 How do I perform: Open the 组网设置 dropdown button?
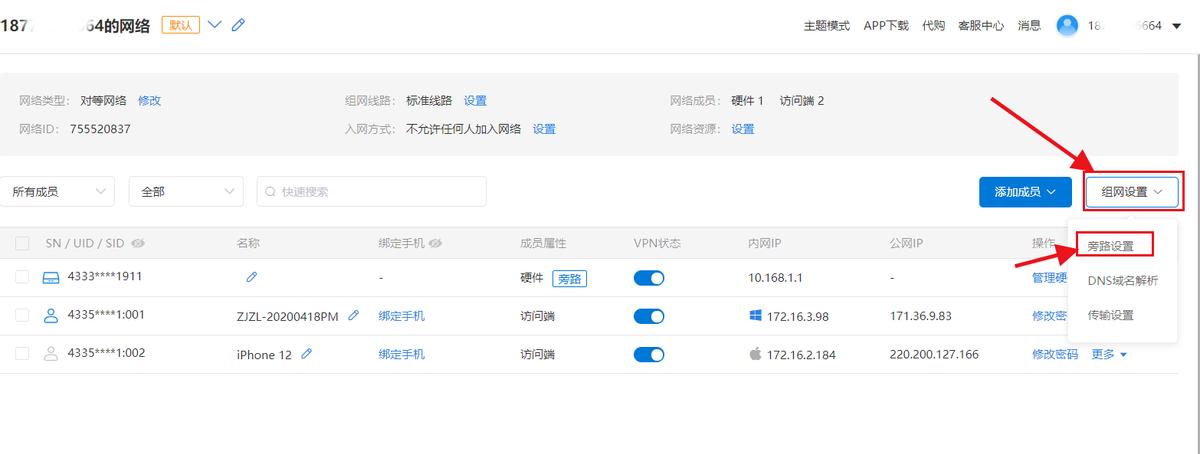click(x=1132, y=192)
